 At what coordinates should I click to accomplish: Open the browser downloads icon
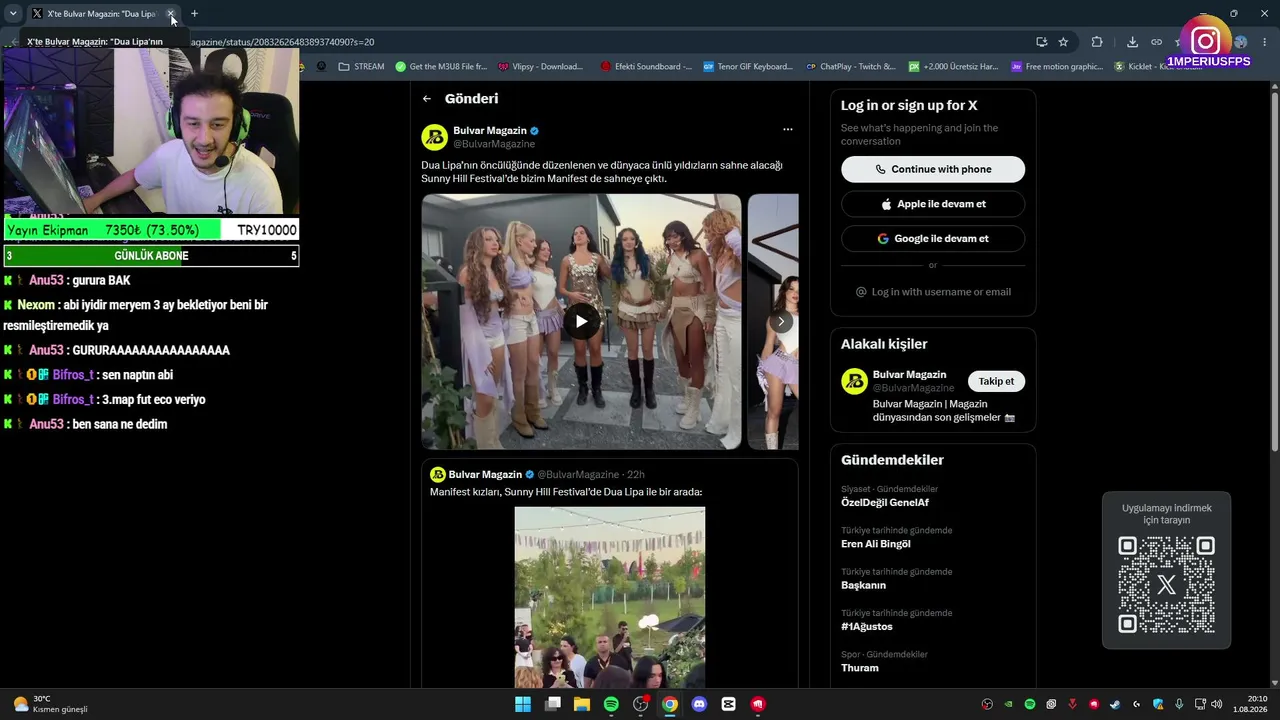point(1132,42)
